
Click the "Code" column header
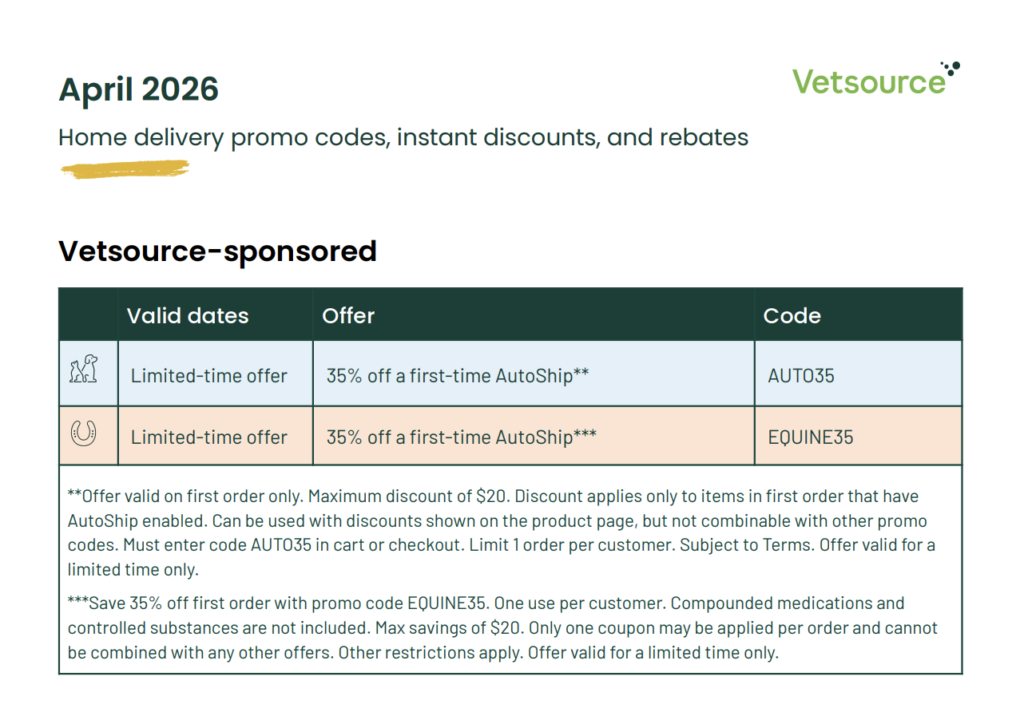pos(792,316)
